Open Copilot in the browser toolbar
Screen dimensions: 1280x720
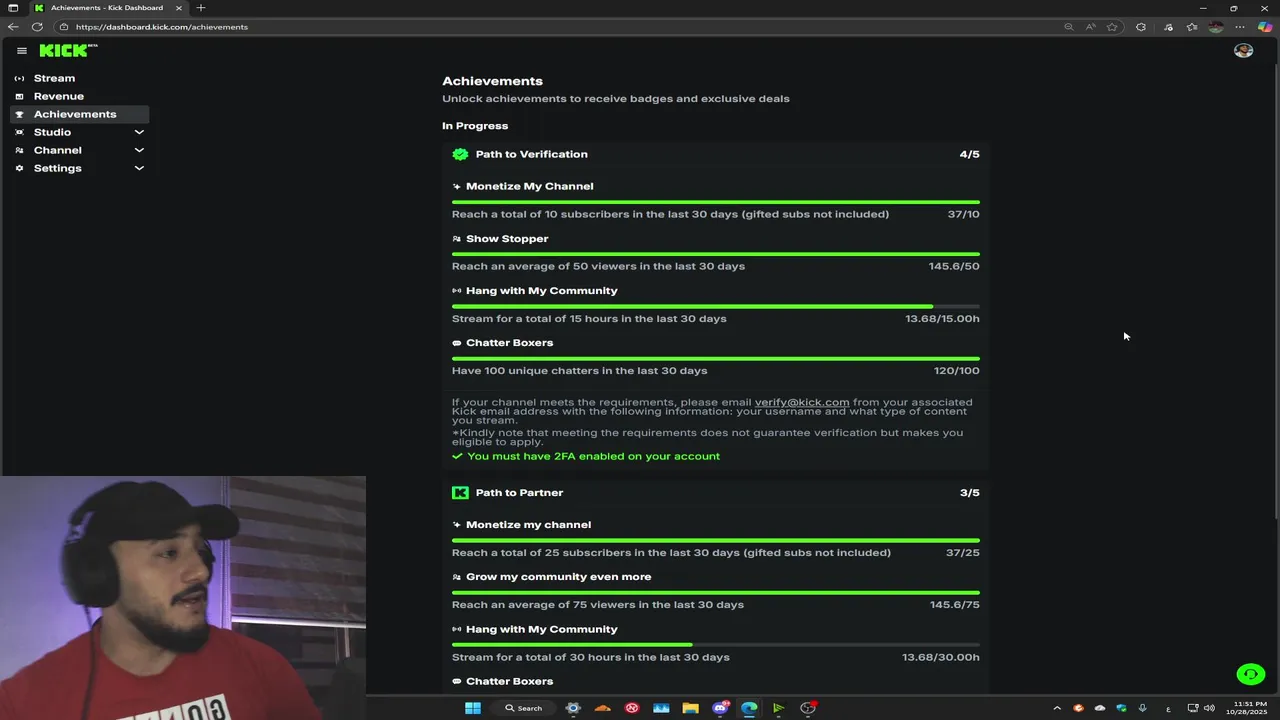click(x=1264, y=27)
